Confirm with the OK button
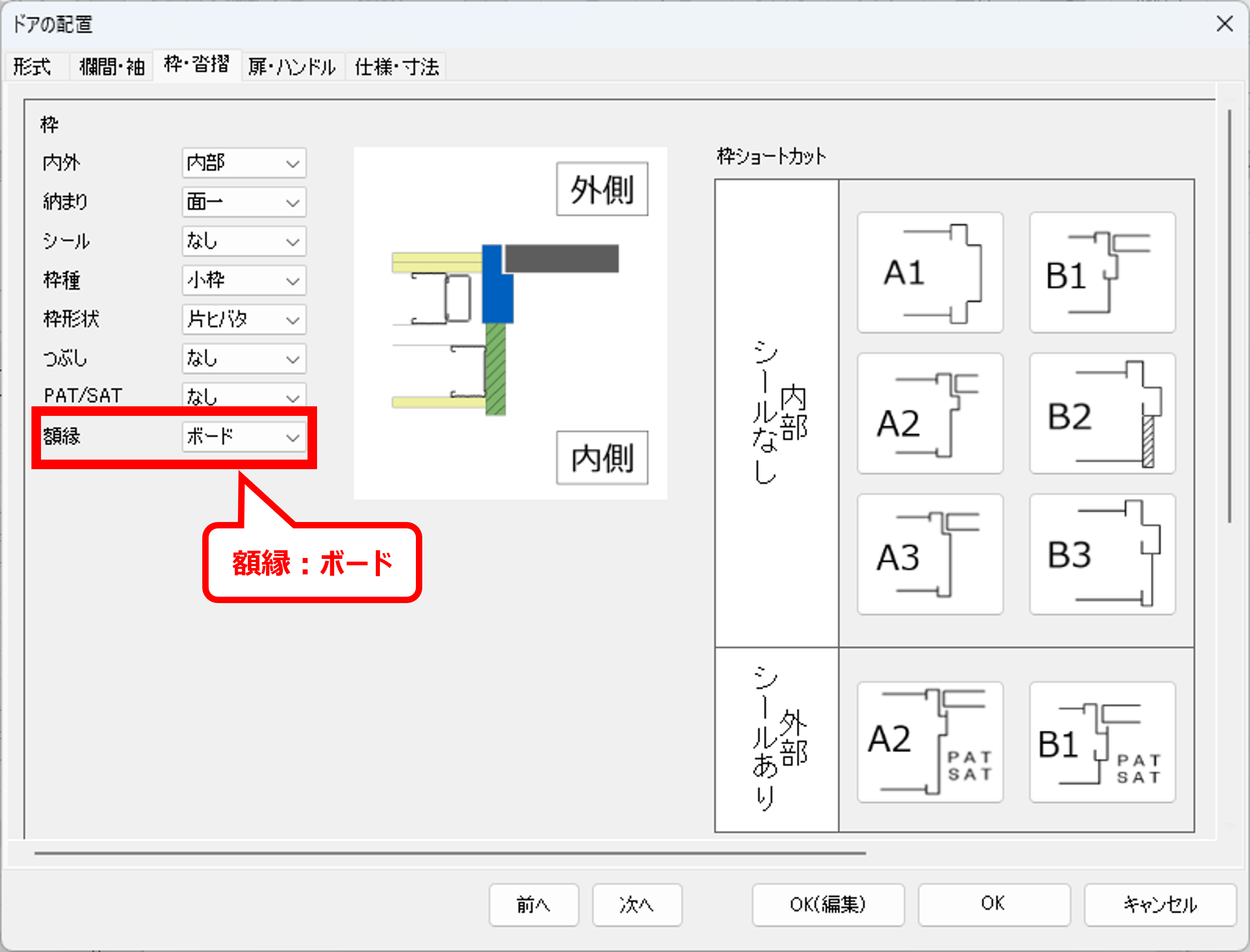1250x952 pixels. tap(994, 905)
